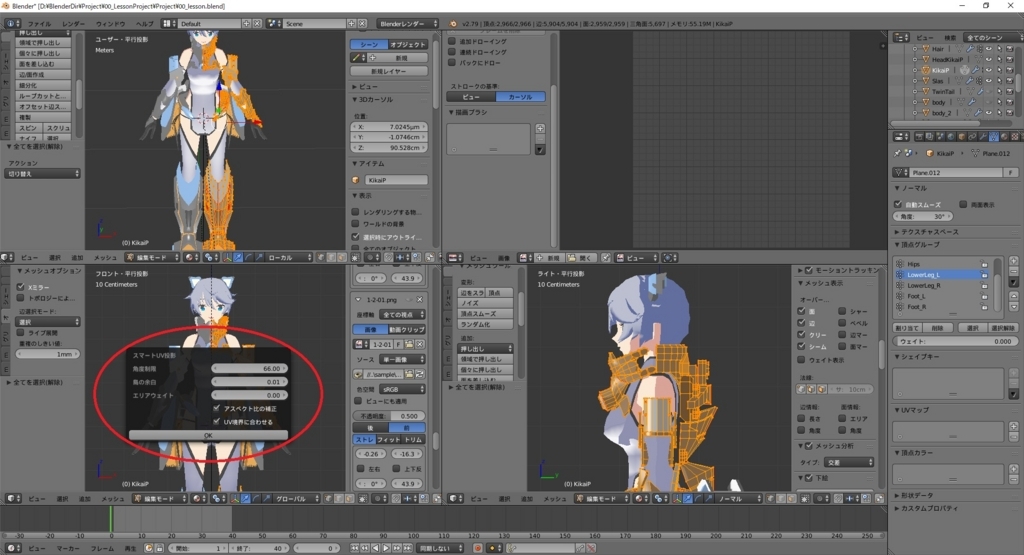Viewport: 1024px width, 555px height.
Task: Add a vertex color layer with plus icon
Action: pos(1014,469)
